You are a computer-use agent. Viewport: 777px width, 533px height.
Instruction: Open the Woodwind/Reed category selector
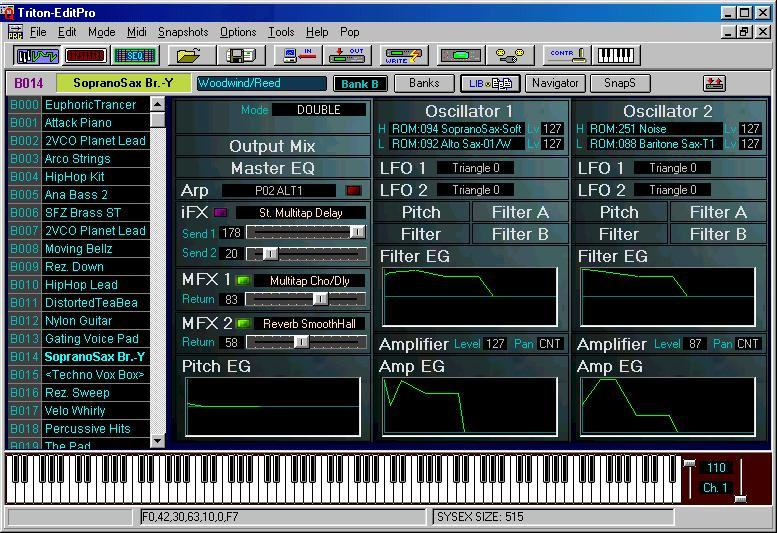point(261,83)
